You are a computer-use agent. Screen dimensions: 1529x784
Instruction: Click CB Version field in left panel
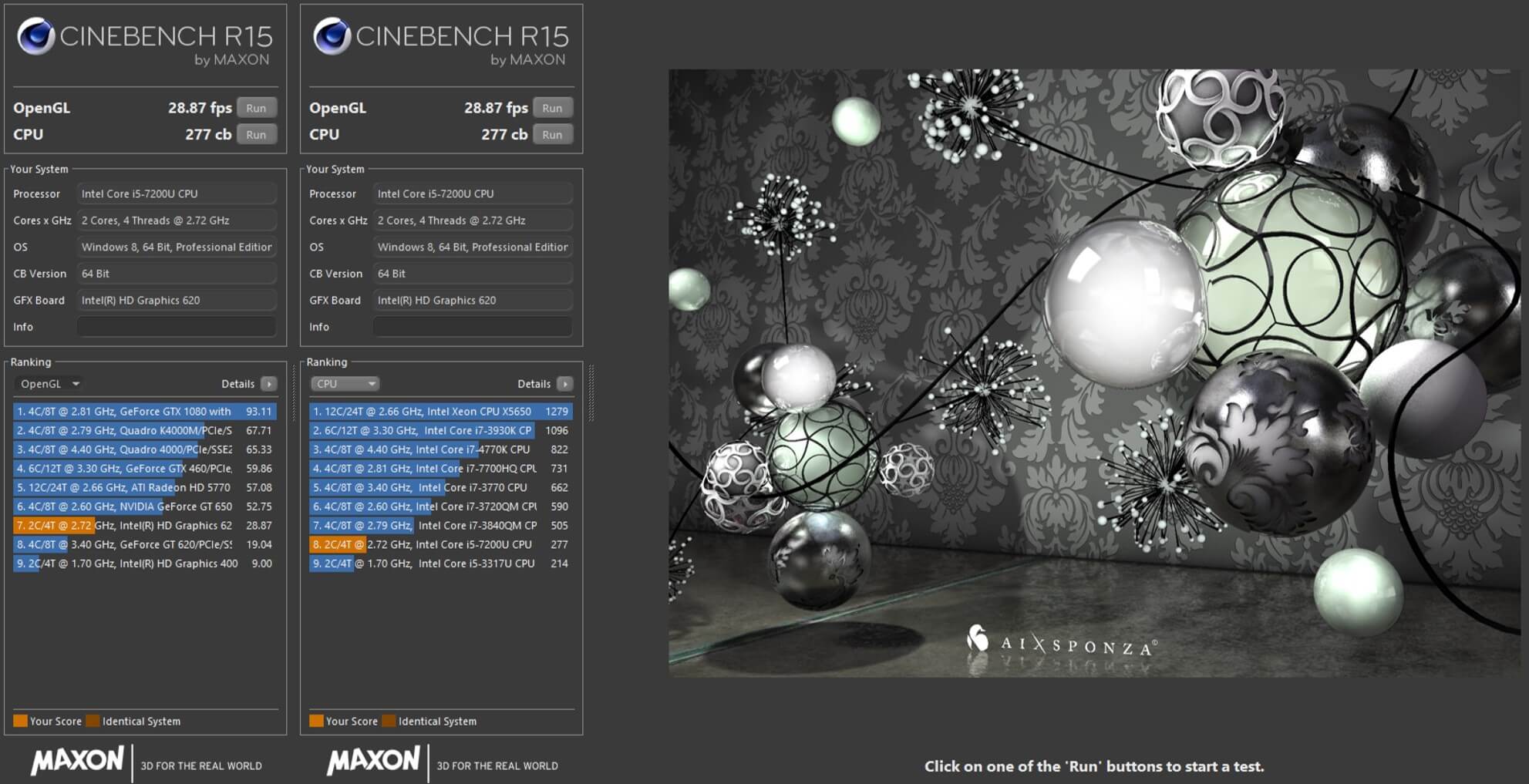coord(177,274)
